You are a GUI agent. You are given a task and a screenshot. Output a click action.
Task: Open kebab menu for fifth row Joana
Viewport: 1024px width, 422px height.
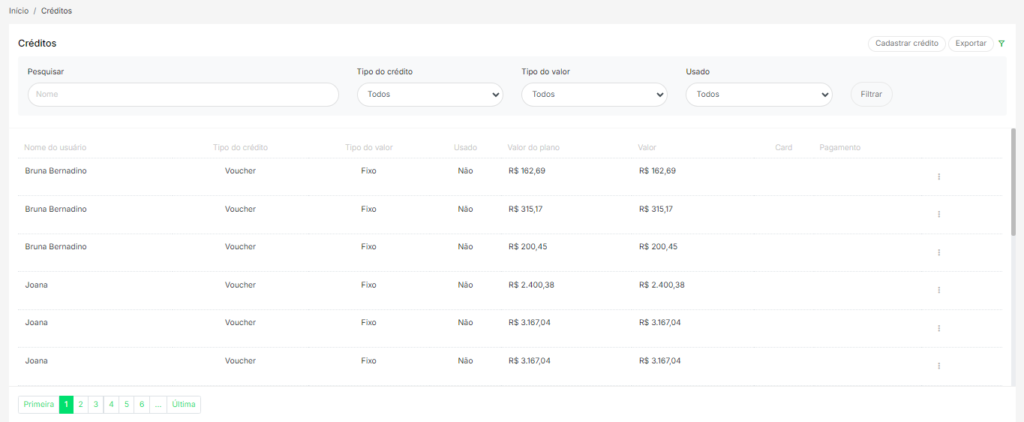point(939,328)
